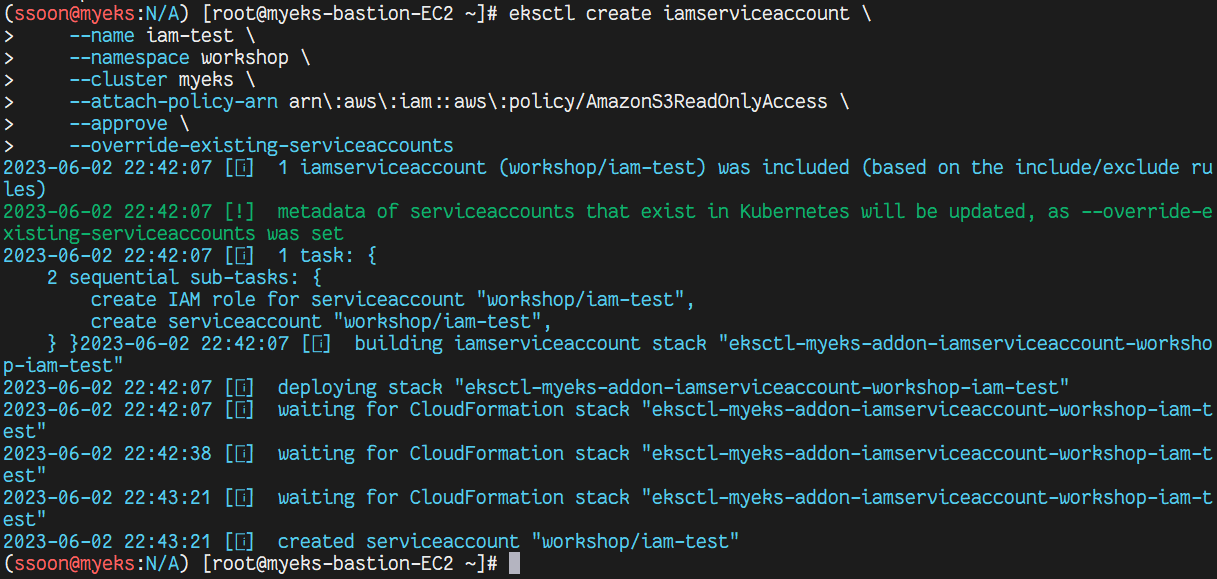Click the '2 sequential sub-tasks: {' line
Screen dimensions: 1217x579
[182, 278]
